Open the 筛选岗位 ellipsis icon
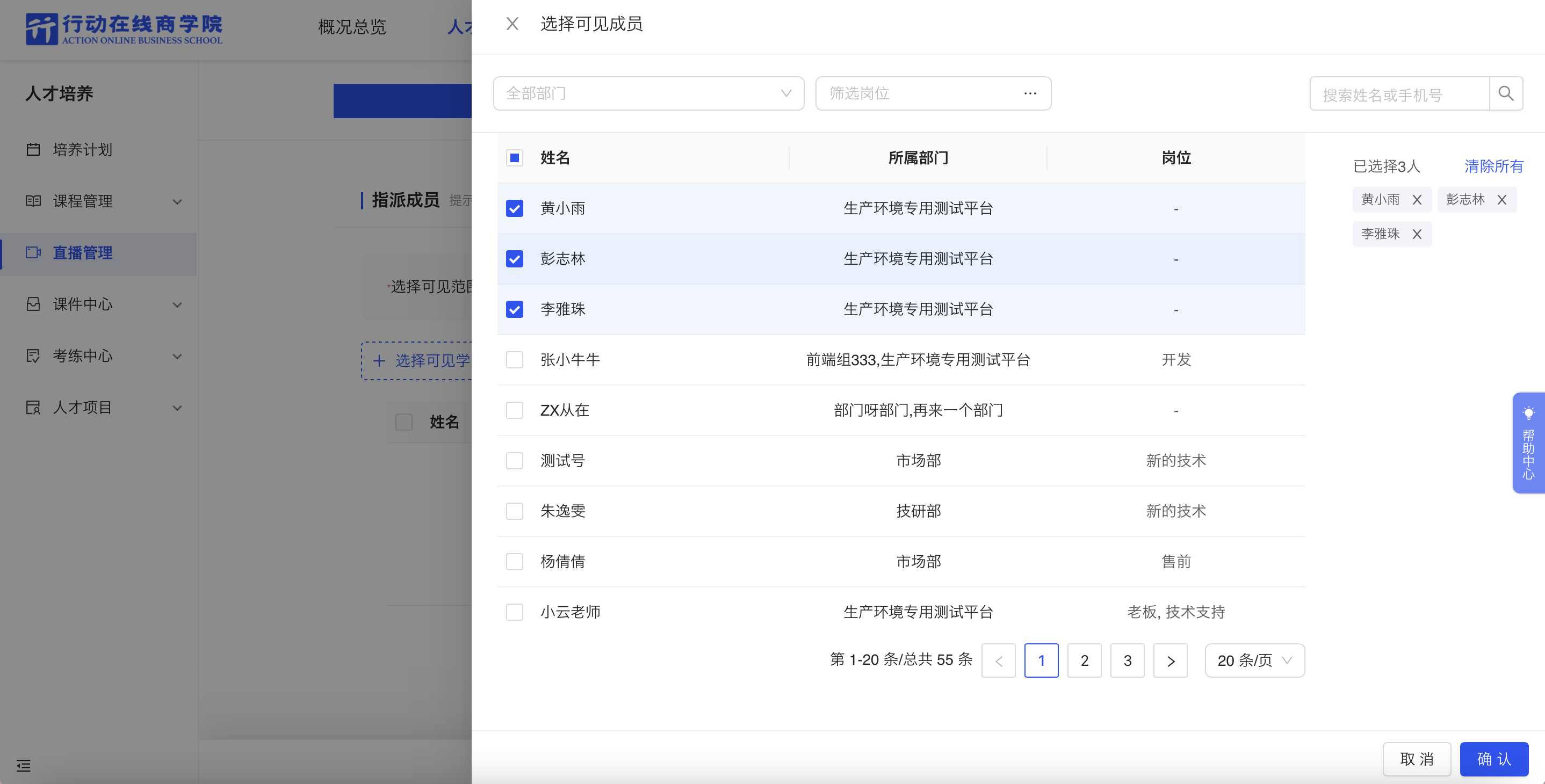Viewport: 1545px width, 784px height. (1030, 93)
